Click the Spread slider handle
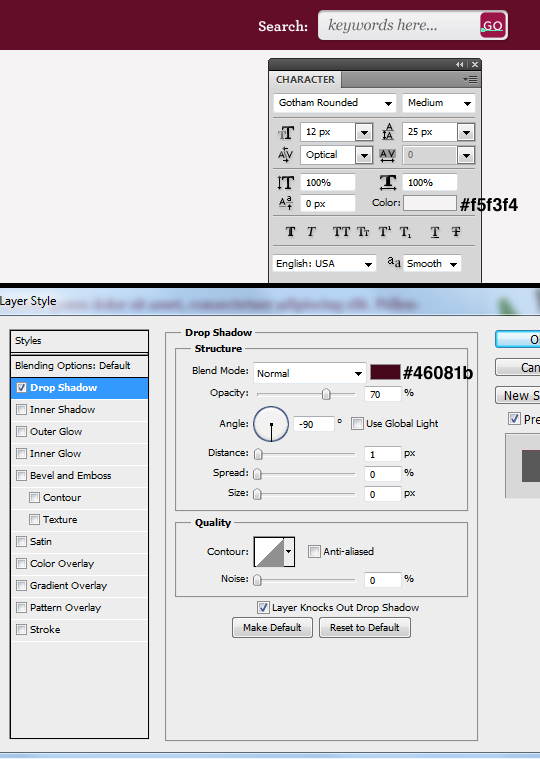Screen dimensions: 540x759 pyautogui.click(x=257, y=474)
